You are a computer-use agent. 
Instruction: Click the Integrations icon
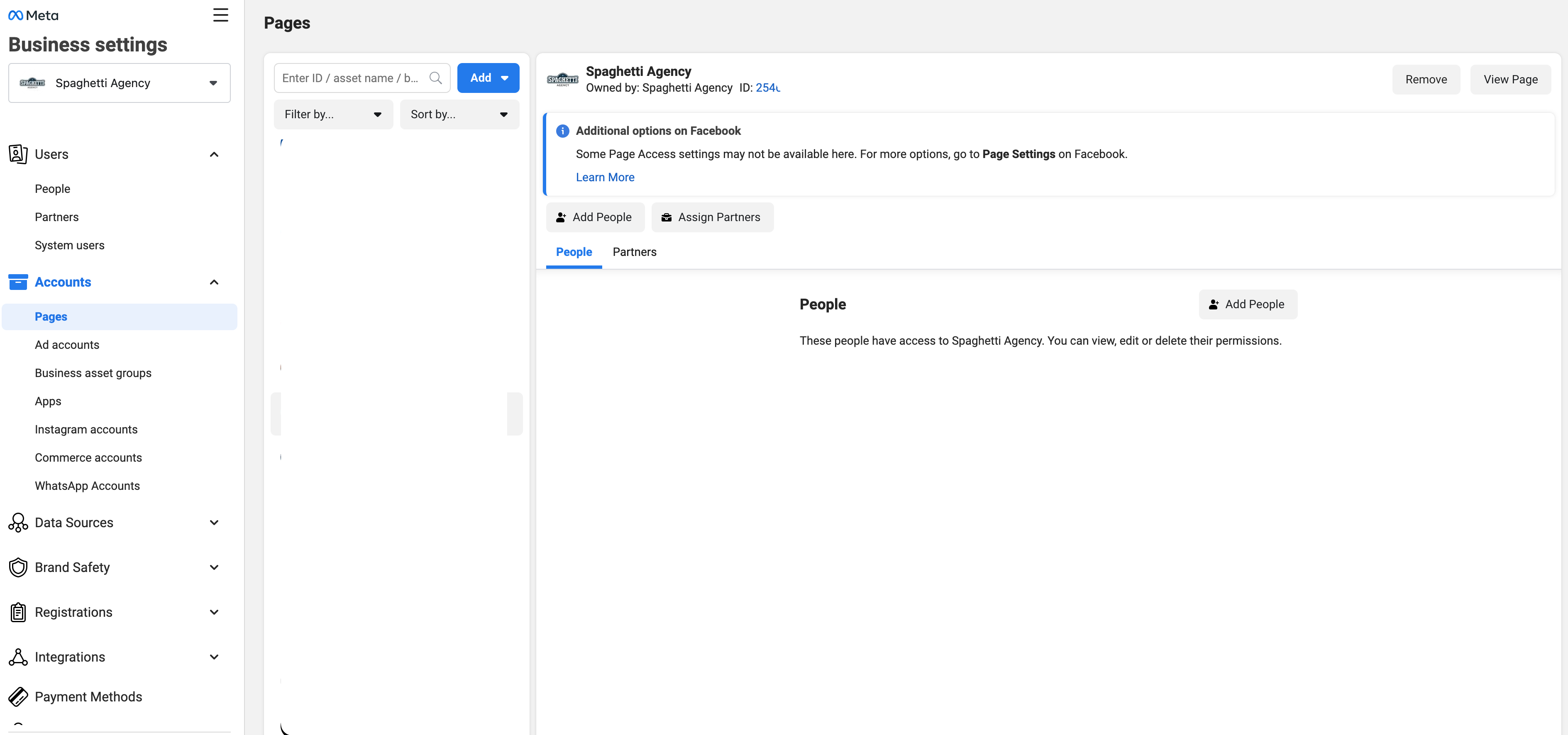pos(18,657)
